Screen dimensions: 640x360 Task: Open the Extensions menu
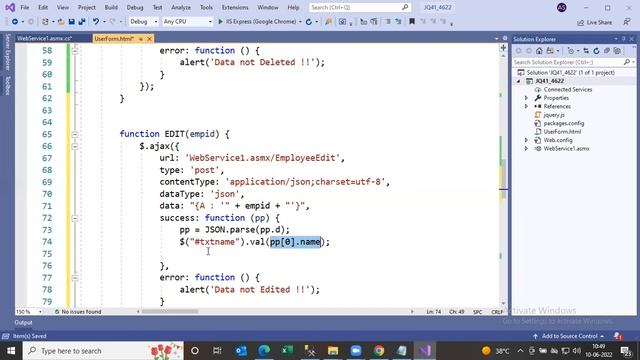(235, 7)
